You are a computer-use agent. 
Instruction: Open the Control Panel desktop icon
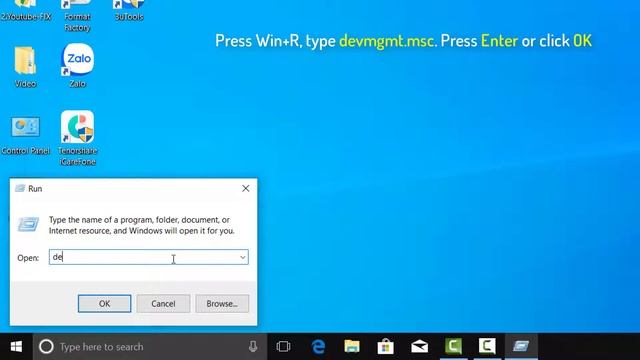pos(25,135)
